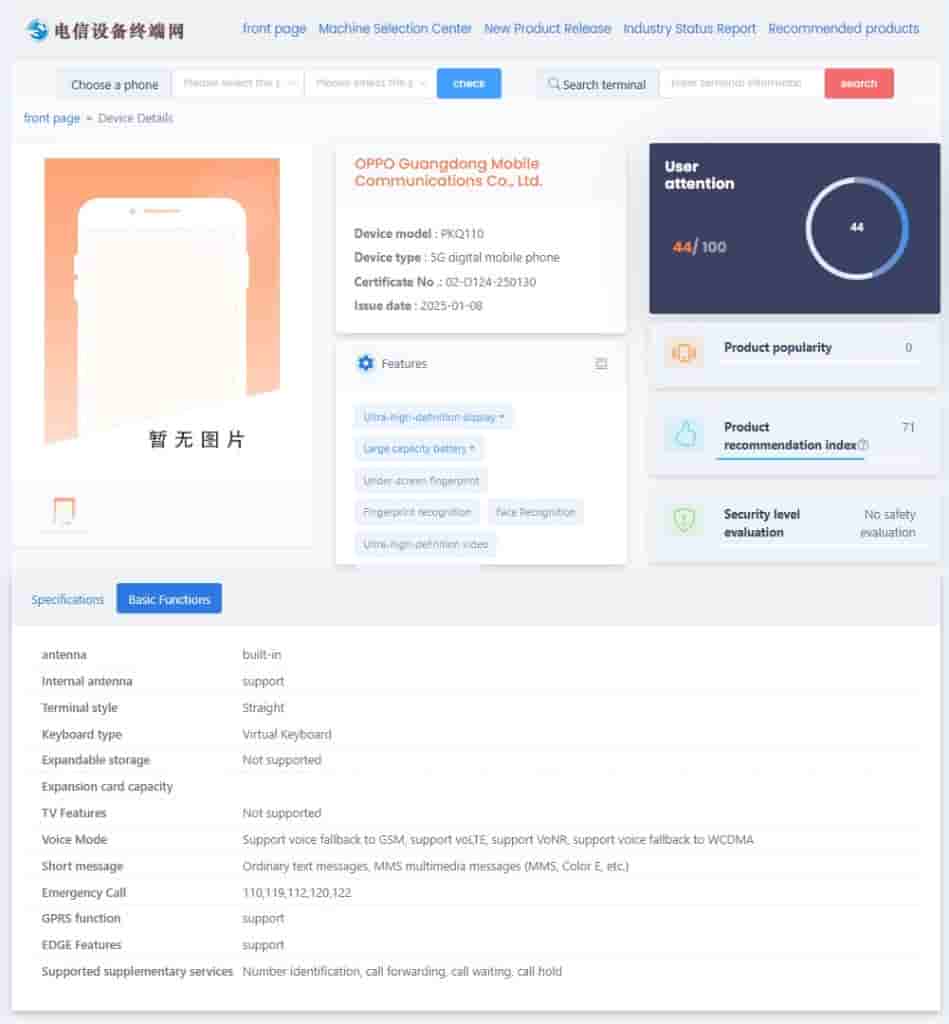Click the orange Product popularity icon
This screenshot has width=949, height=1024.
coord(684,353)
